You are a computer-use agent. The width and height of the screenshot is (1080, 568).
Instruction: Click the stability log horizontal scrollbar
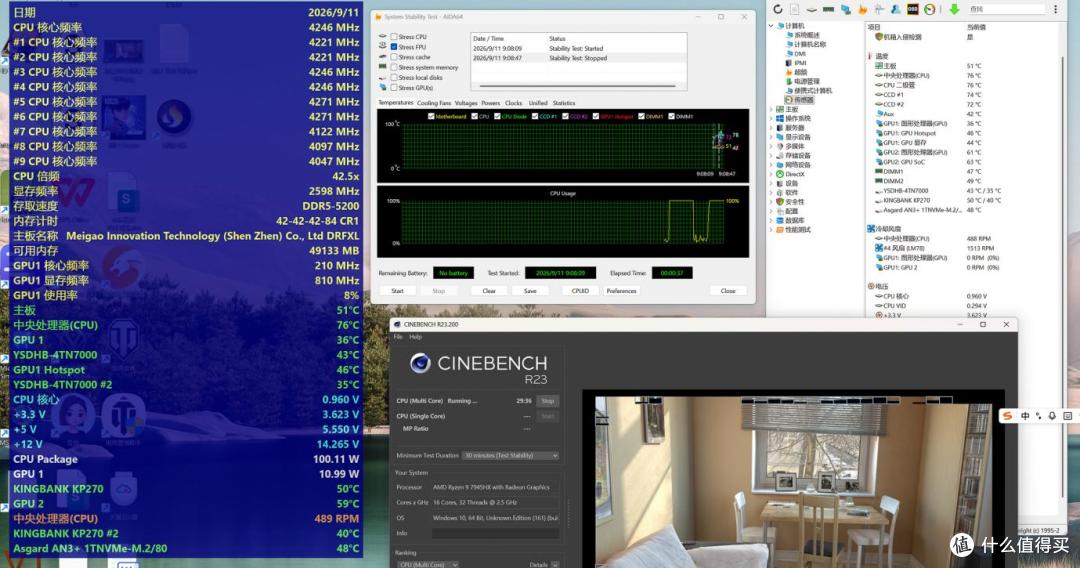[579, 86]
